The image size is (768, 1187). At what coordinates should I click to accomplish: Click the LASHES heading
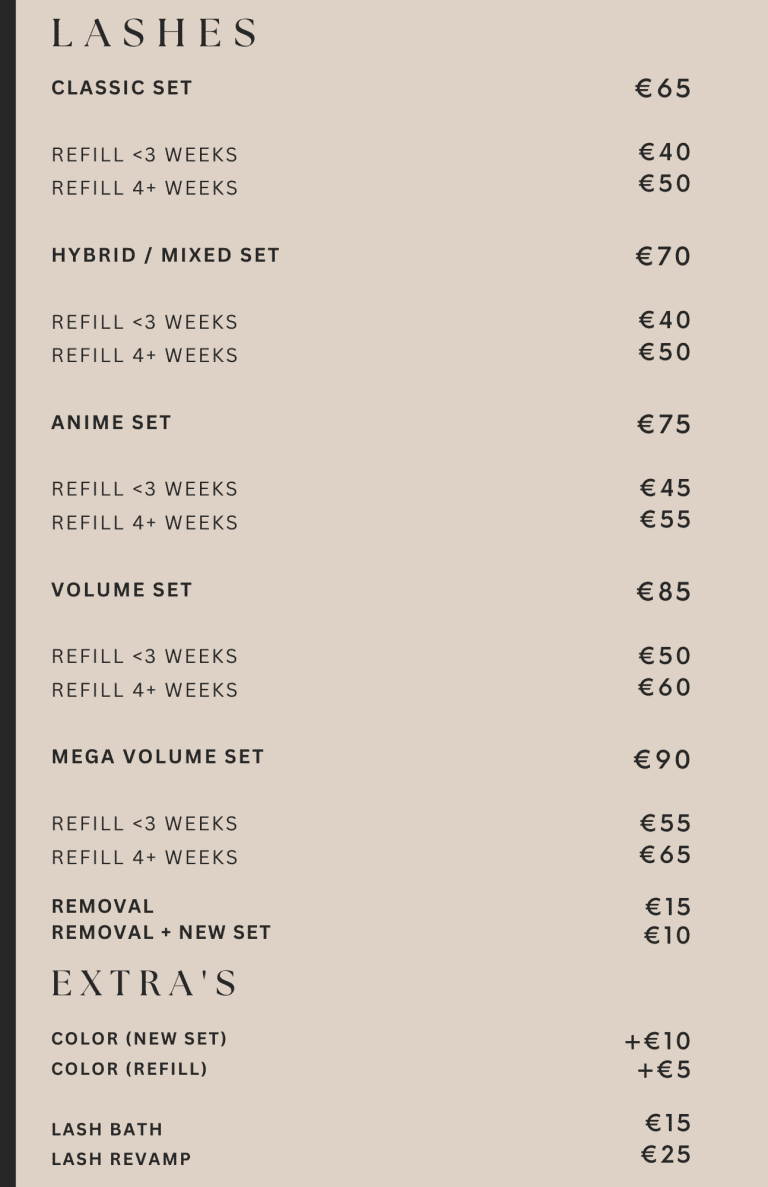pyautogui.click(x=154, y=33)
